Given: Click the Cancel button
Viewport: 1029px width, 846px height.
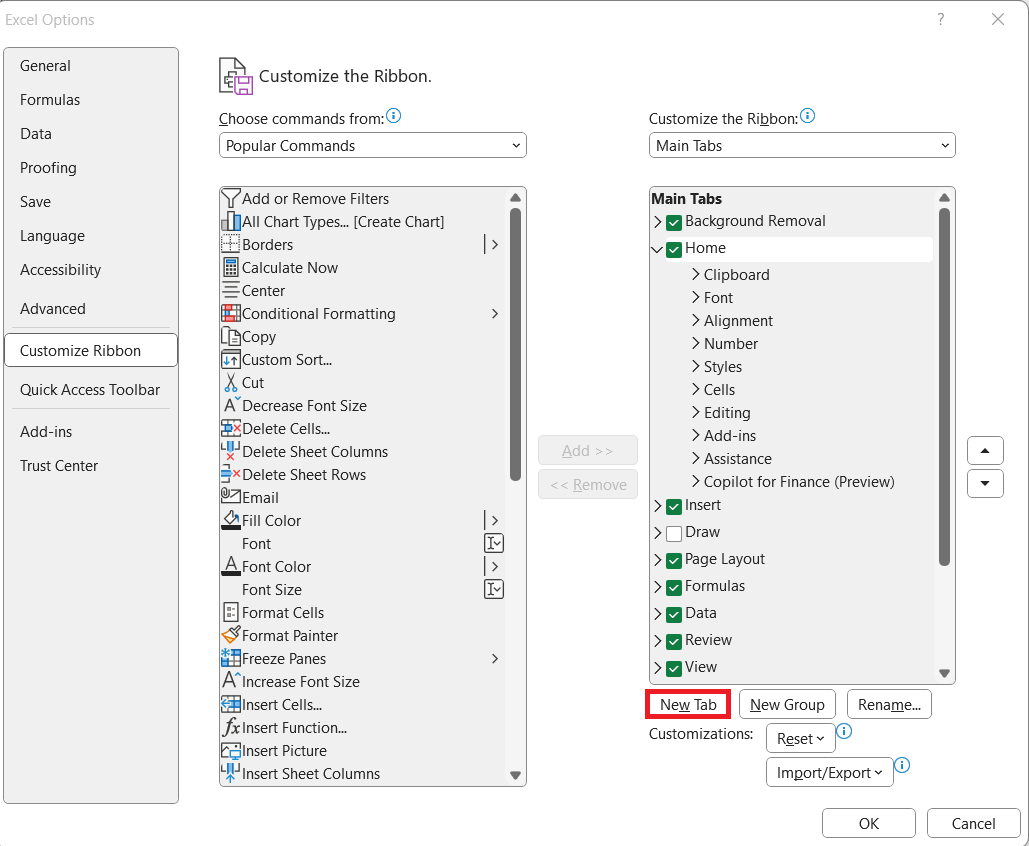Looking at the screenshot, I should (973, 824).
